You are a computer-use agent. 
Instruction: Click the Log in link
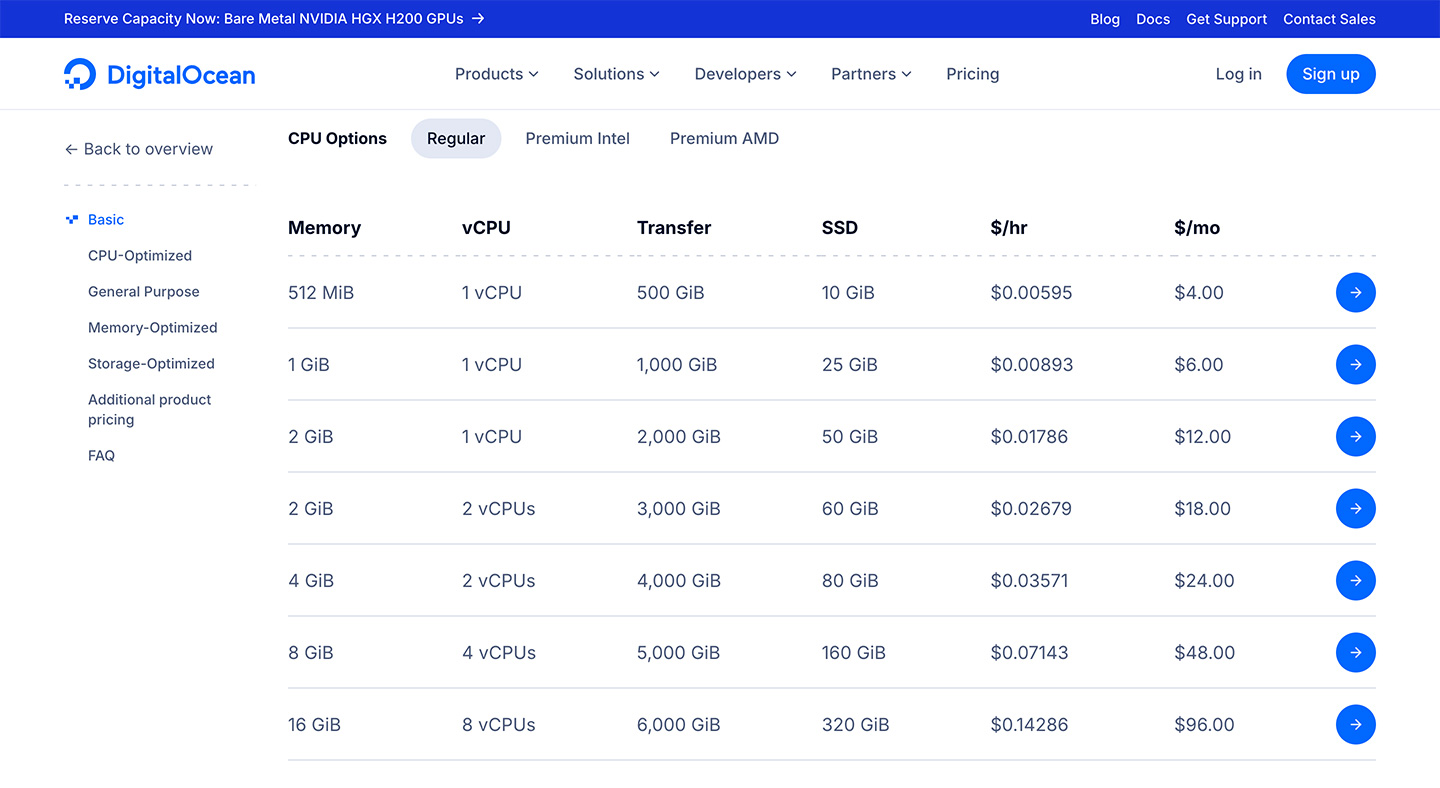(x=1238, y=74)
